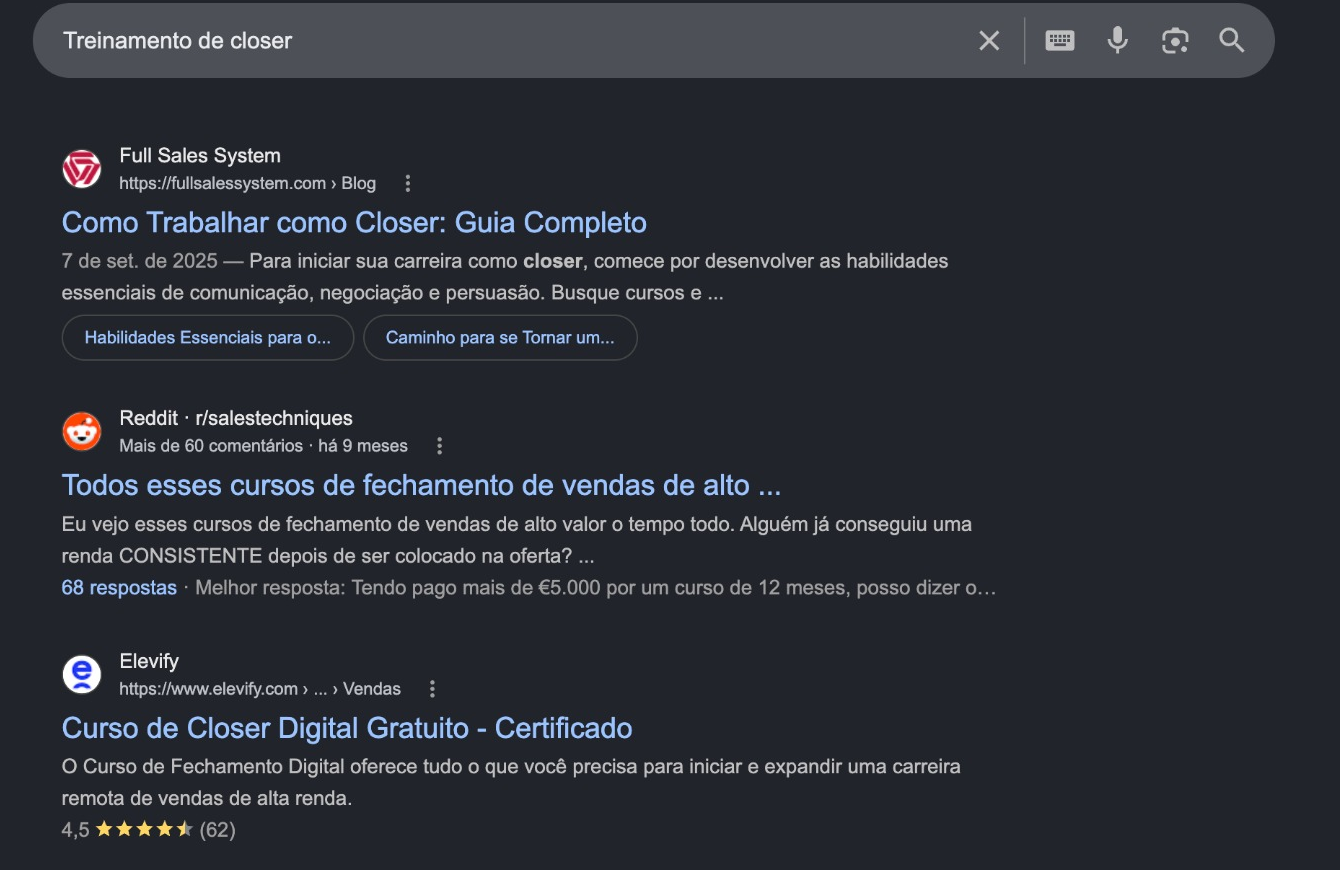This screenshot has width=1340, height=870.
Task: Click the 'Reddit · r/salestechniques' source name
Action: 236,418
